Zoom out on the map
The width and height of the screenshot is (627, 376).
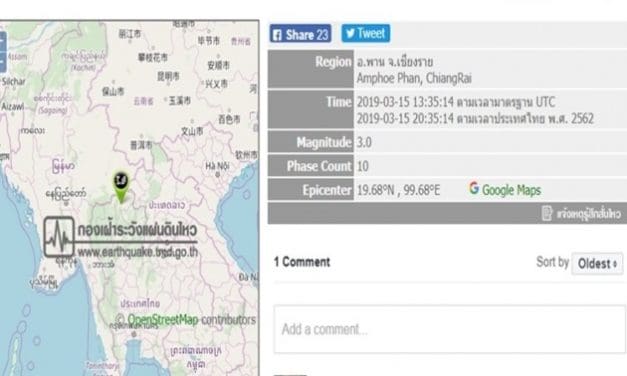point(2,62)
